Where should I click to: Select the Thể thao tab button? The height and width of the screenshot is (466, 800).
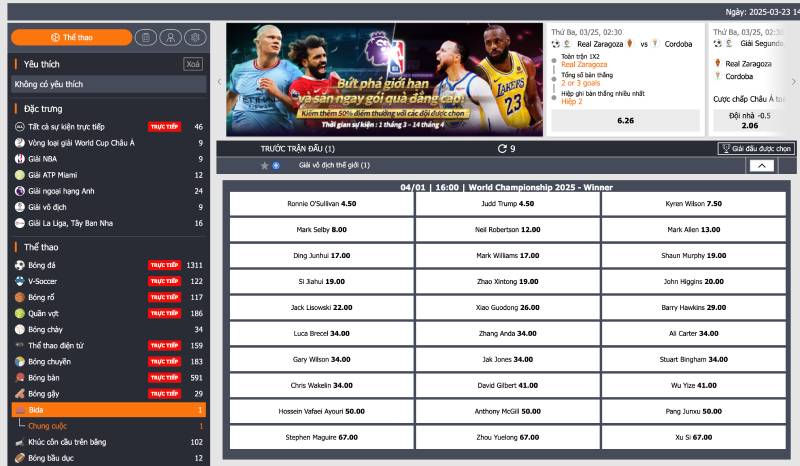pos(71,37)
